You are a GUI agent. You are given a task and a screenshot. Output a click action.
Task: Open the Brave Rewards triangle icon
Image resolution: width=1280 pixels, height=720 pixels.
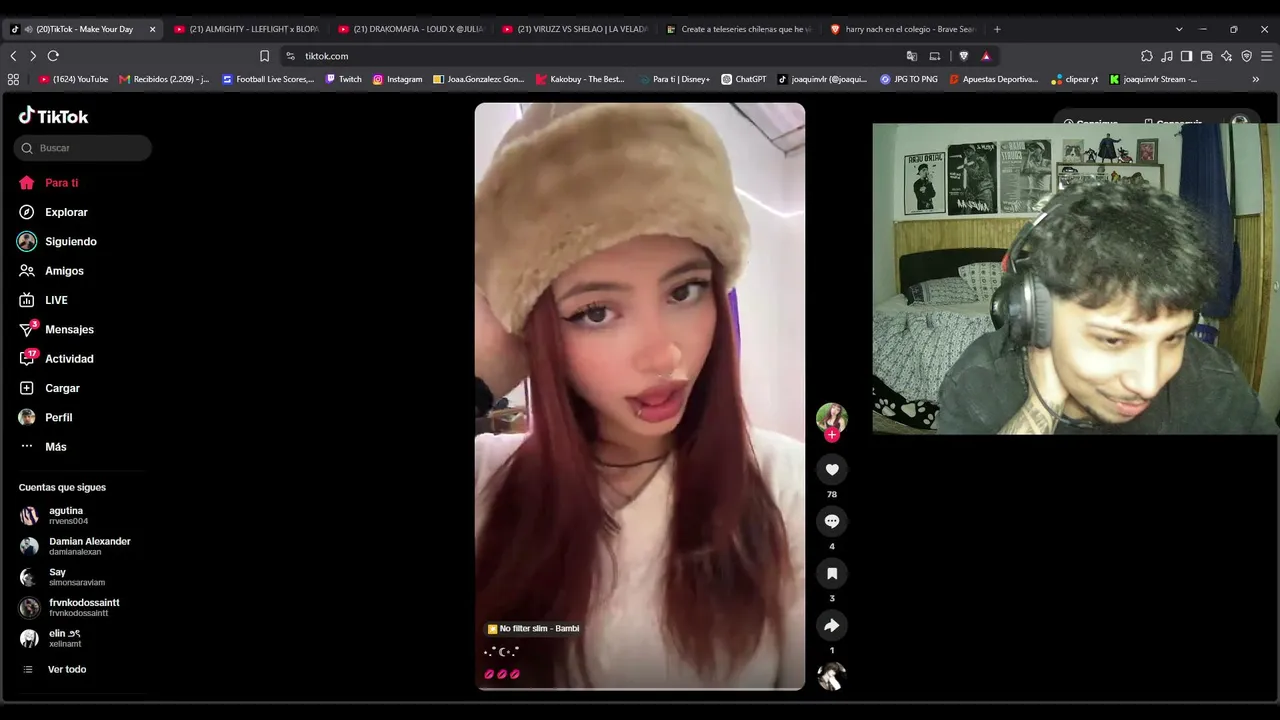click(x=986, y=56)
